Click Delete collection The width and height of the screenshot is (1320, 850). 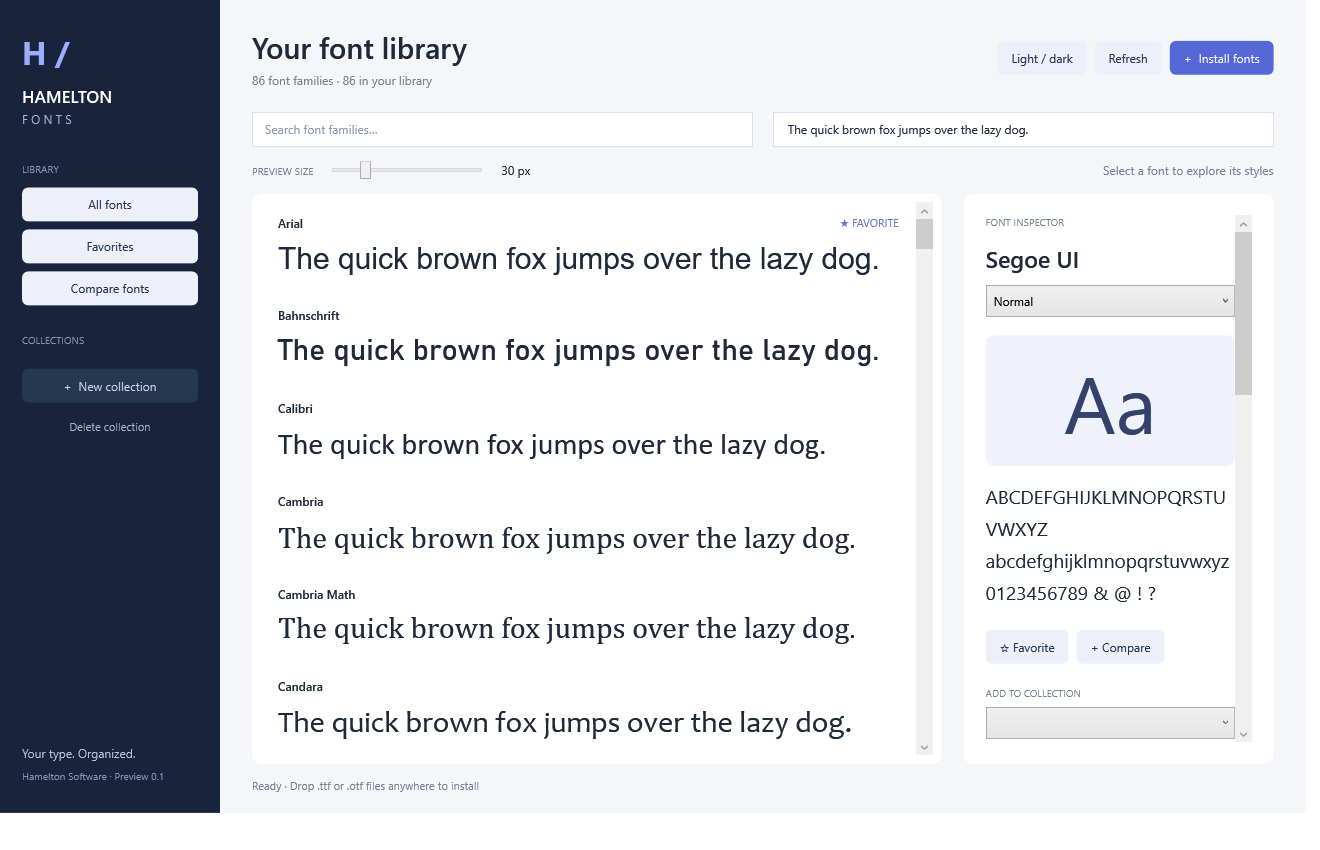110,427
